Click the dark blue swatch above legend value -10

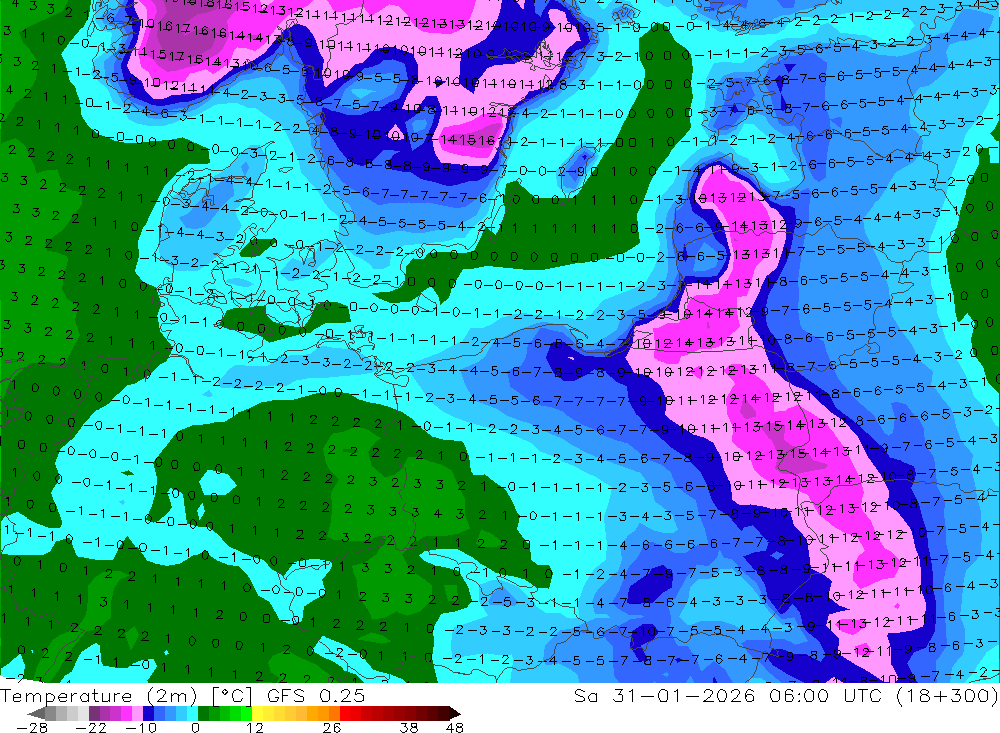tap(148, 713)
